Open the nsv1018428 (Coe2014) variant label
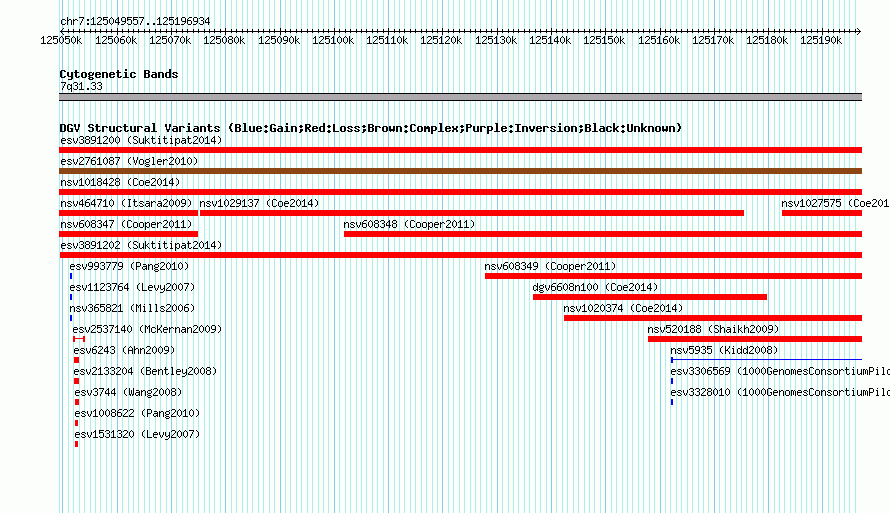 (120, 182)
